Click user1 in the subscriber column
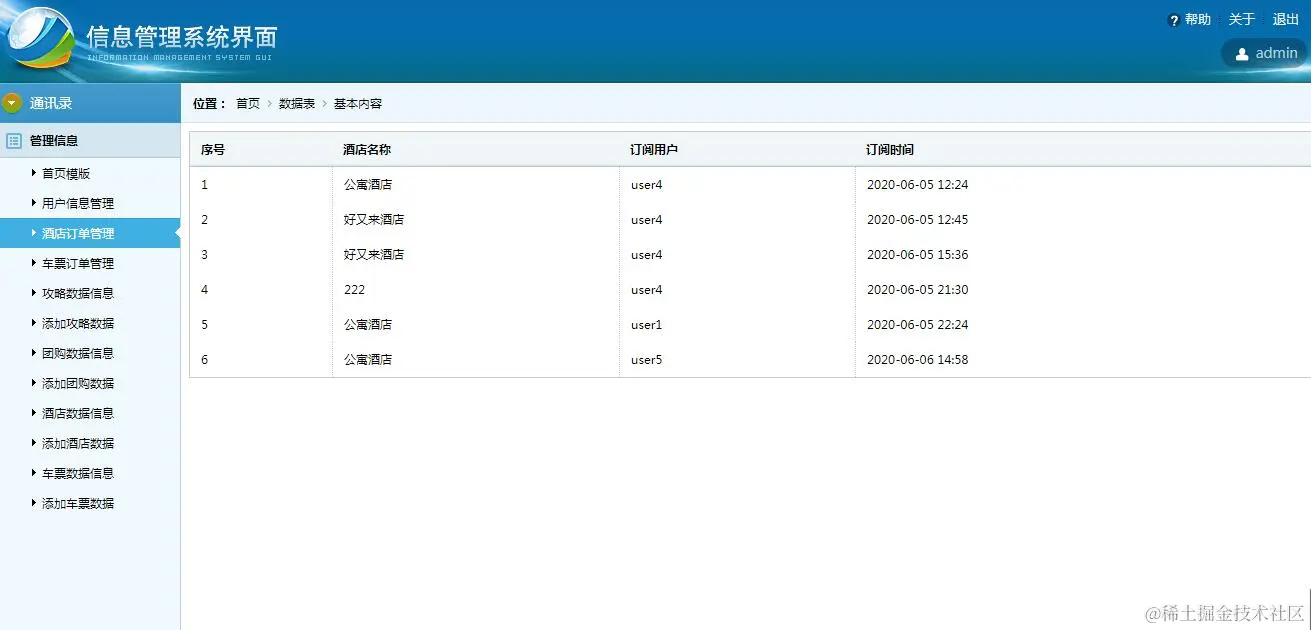Image resolution: width=1311 pixels, height=630 pixels. pos(647,325)
